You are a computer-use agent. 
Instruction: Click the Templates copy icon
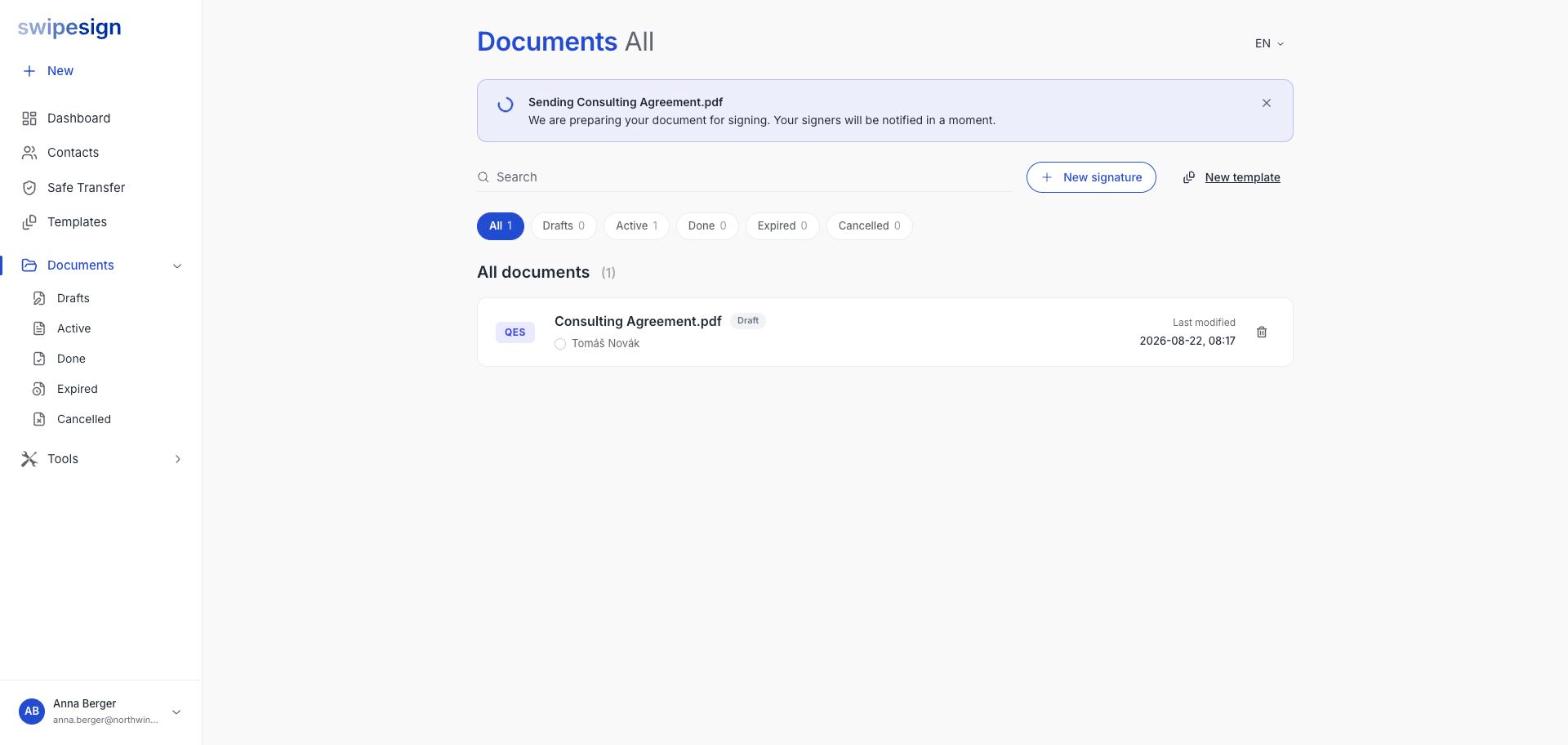[x=29, y=222]
